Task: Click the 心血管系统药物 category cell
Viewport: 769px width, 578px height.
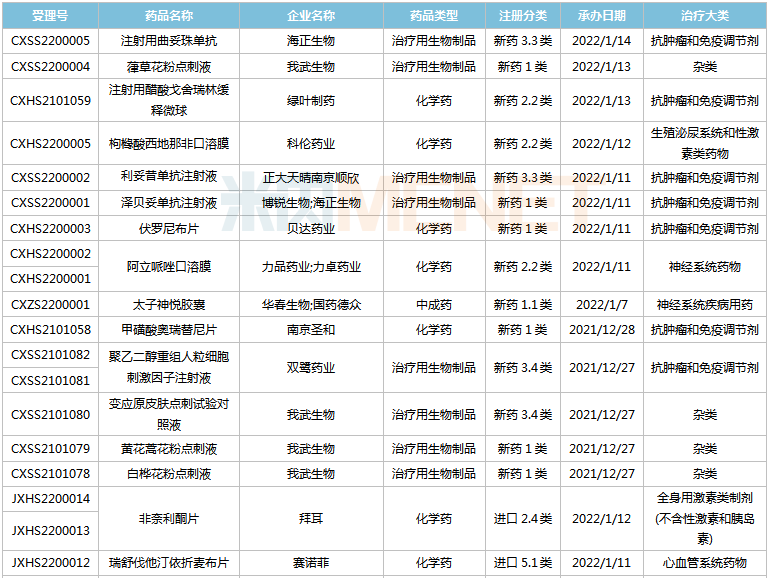Action: (x=704, y=563)
